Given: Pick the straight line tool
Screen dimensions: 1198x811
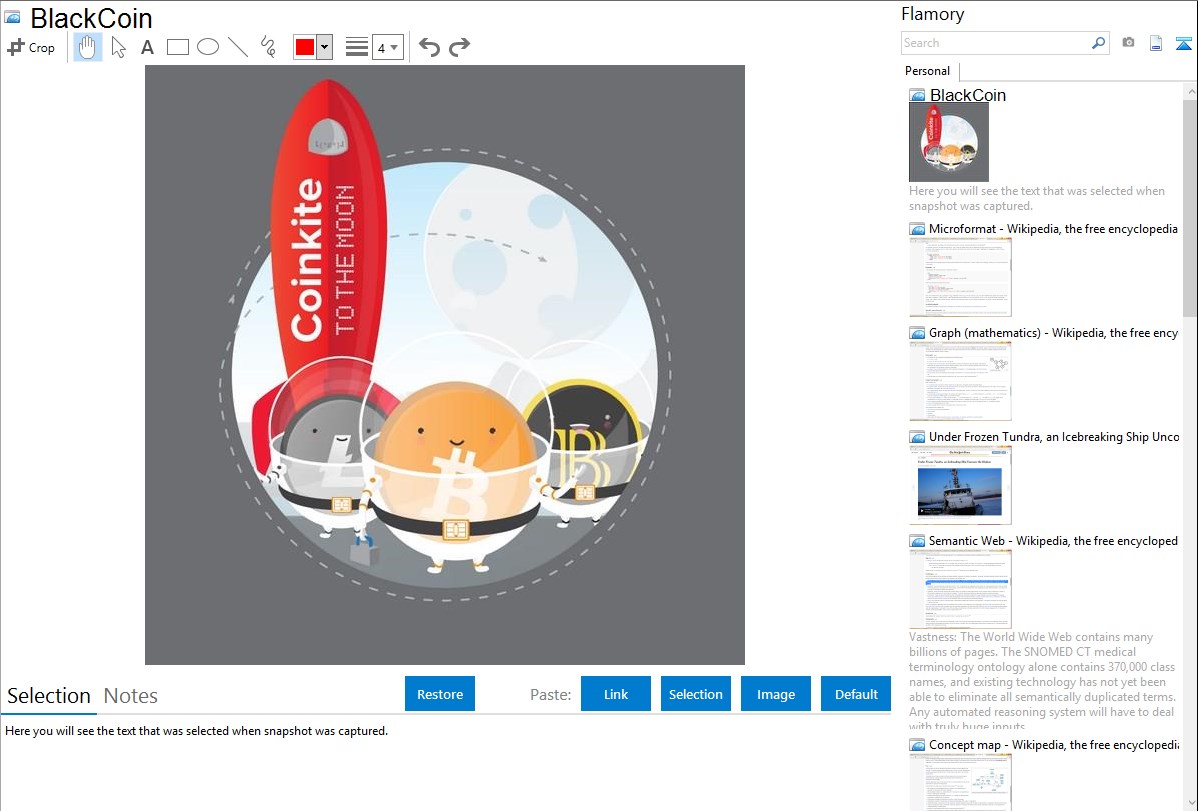Looking at the screenshot, I should (238, 47).
